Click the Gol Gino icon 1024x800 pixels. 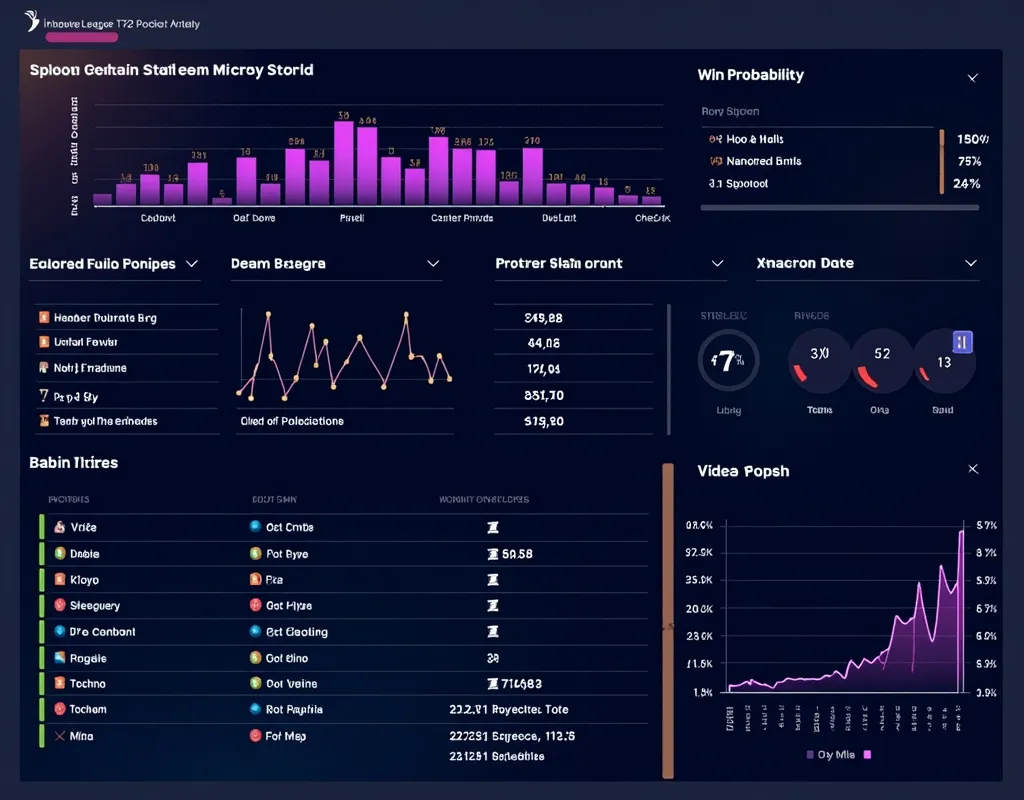tap(255, 658)
